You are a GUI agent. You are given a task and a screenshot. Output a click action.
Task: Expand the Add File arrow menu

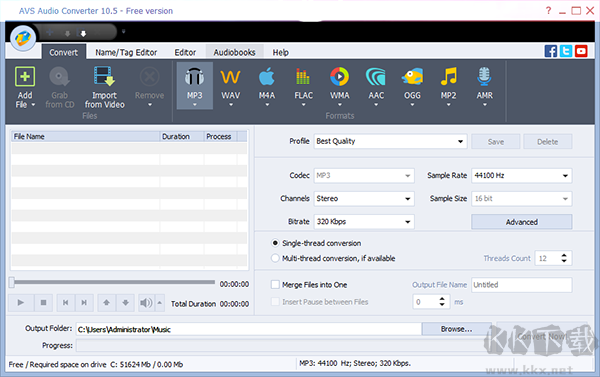pos(33,105)
